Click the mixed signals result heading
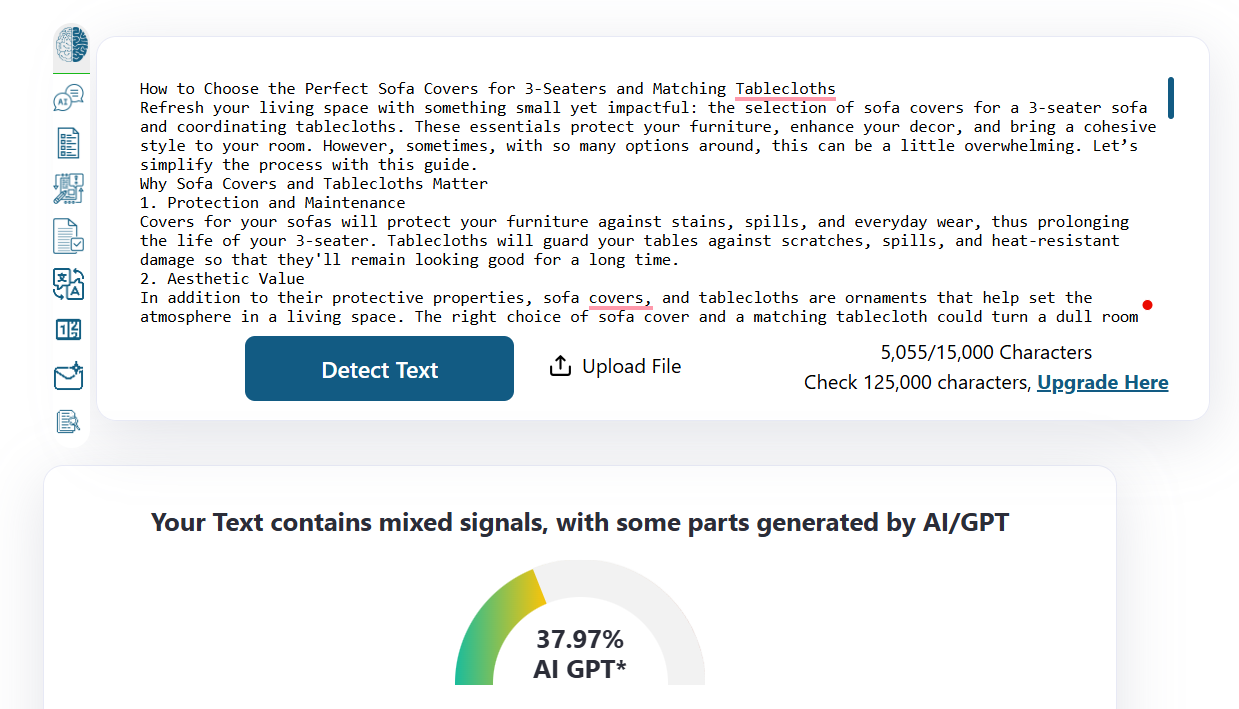This screenshot has width=1239, height=709. tap(580, 522)
